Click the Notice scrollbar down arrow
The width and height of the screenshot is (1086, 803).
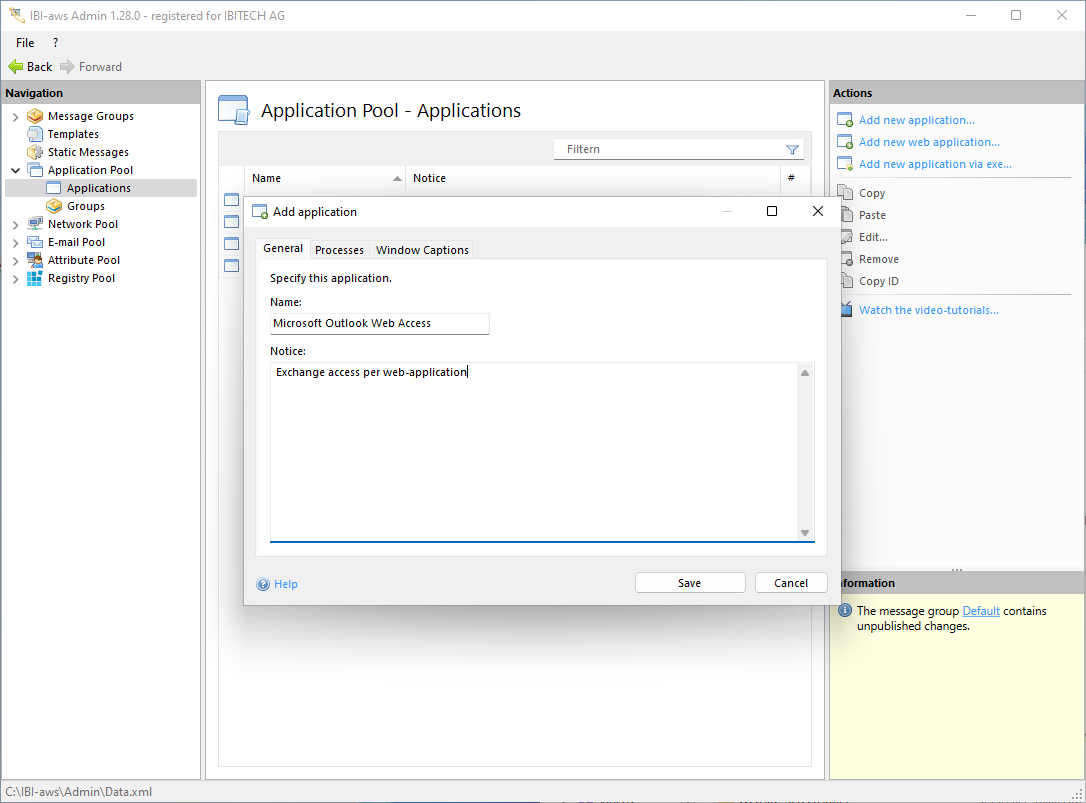805,533
